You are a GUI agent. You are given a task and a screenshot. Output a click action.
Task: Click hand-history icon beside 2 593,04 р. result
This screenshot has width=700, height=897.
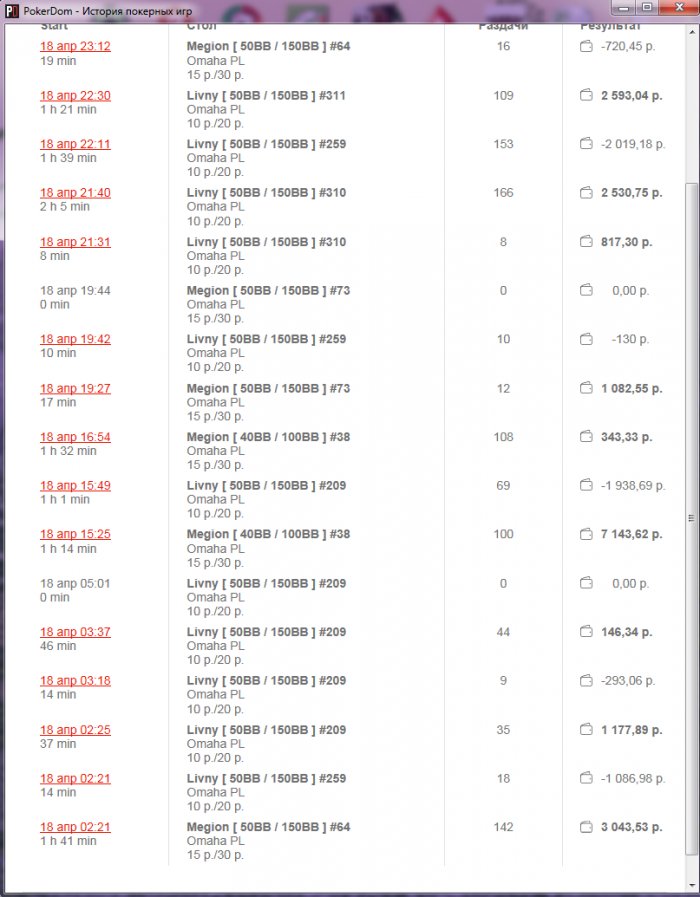[587, 96]
